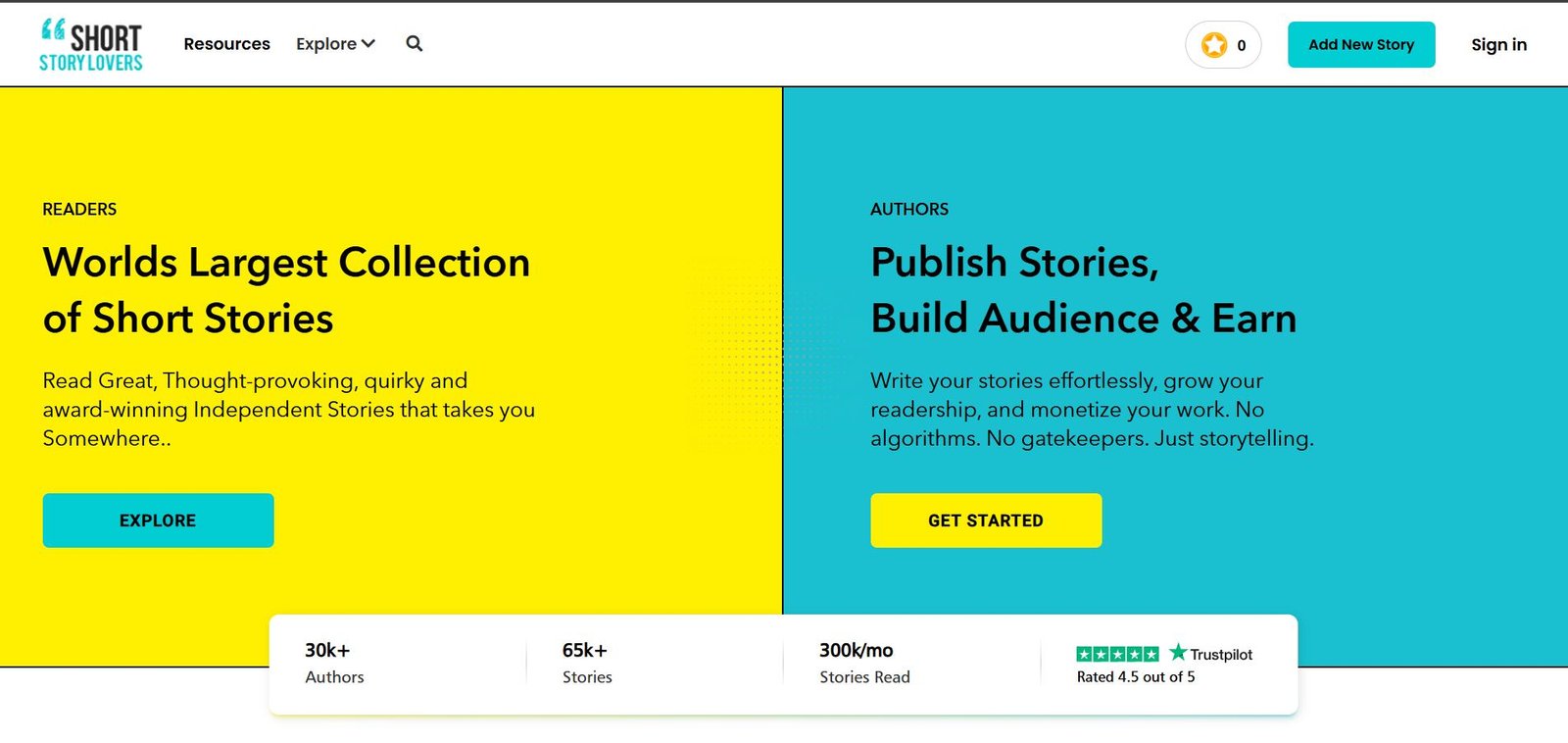Click the Rated 4.5 out of 5 text
The image size is (1568, 743).
coord(1136,677)
